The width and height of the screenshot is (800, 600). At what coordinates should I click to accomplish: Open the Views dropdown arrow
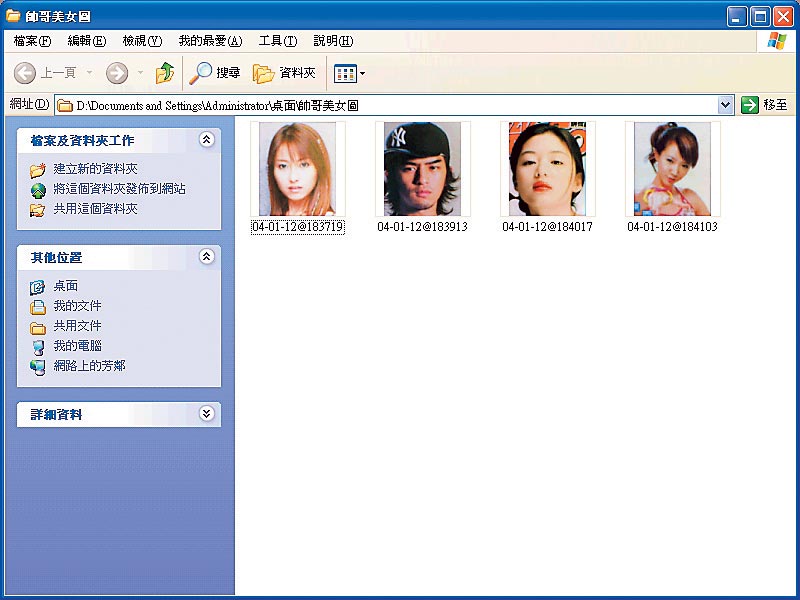point(362,73)
